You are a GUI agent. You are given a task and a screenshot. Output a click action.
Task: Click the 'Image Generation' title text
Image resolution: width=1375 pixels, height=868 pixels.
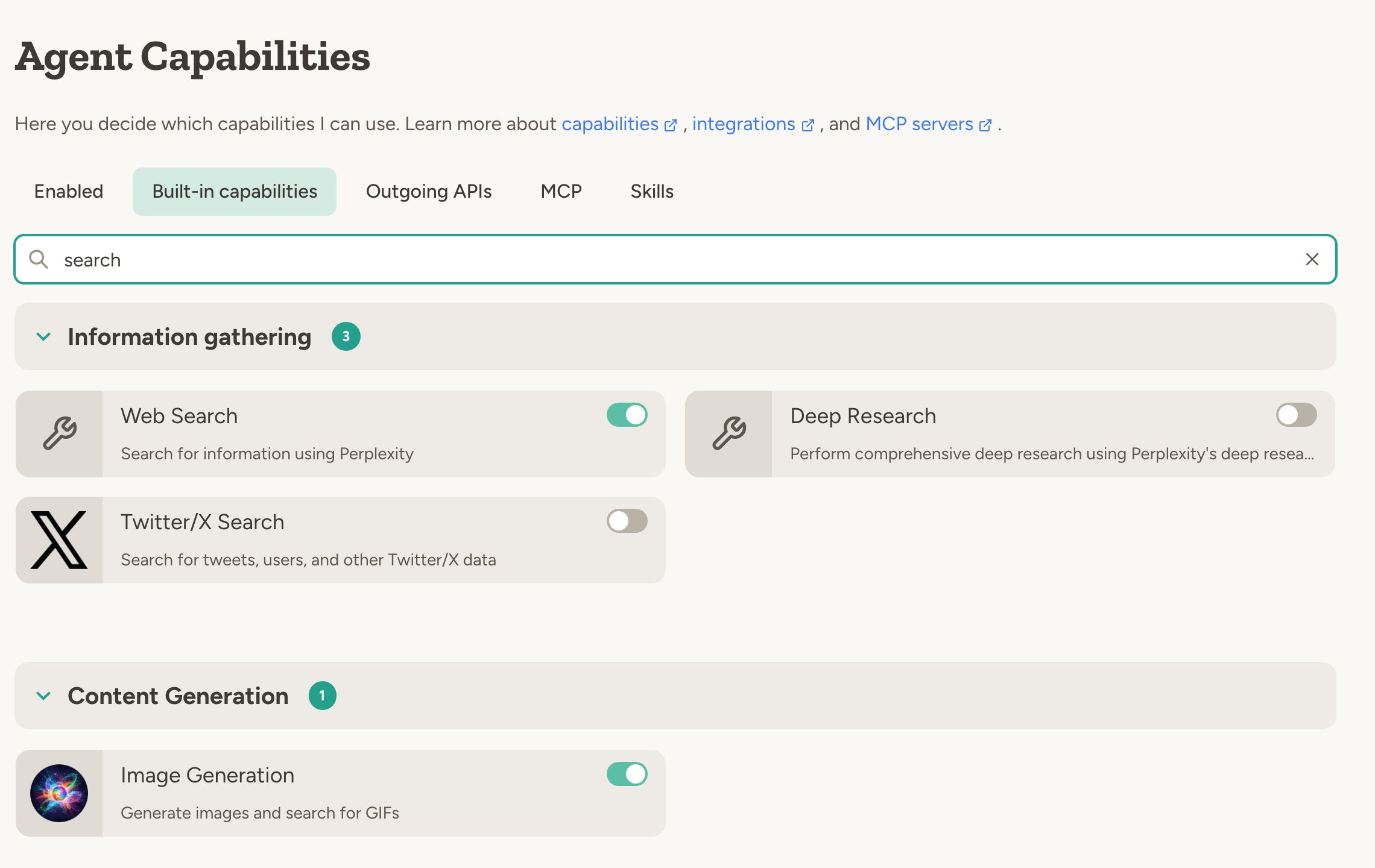click(207, 775)
